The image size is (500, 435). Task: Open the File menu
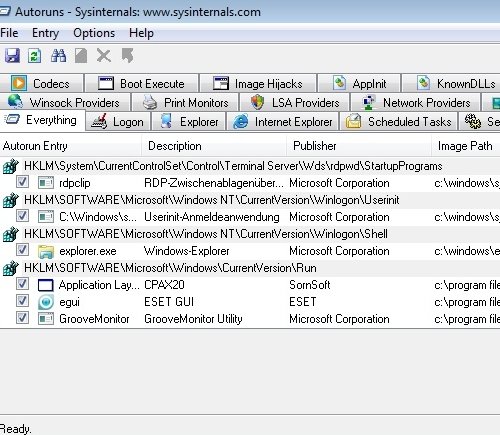click(x=9, y=33)
